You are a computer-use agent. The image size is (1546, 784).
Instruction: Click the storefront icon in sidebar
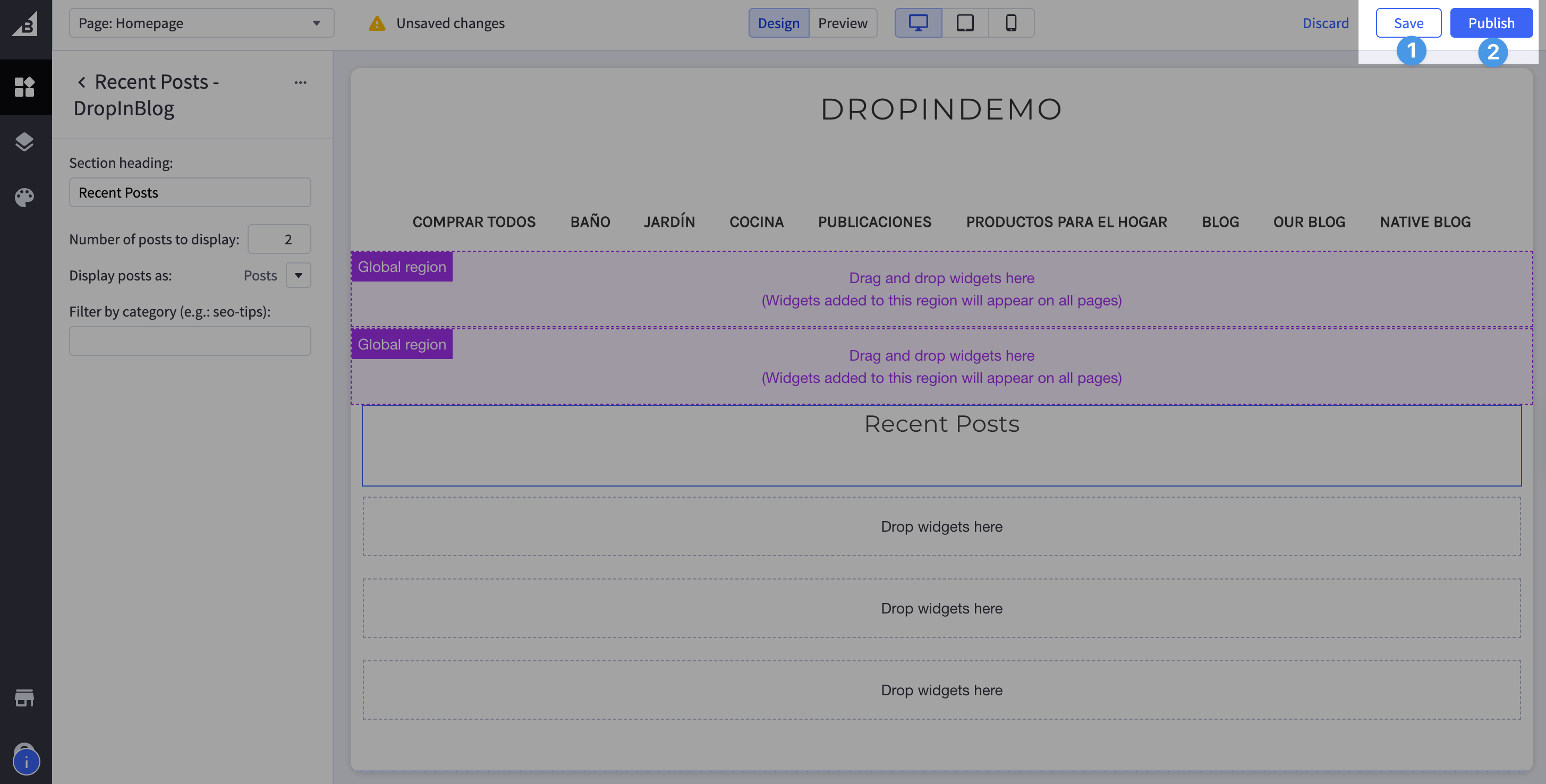[x=24, y=697]
